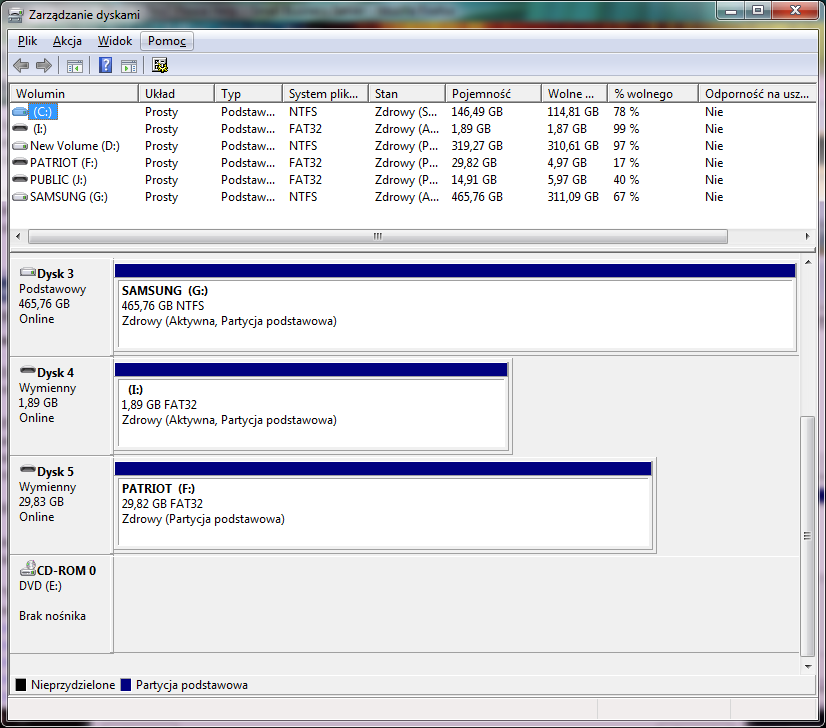Select the SAMSUNG (G:) partition block
The width and height of the screenshot is (826, 728).
coord(455,307)
